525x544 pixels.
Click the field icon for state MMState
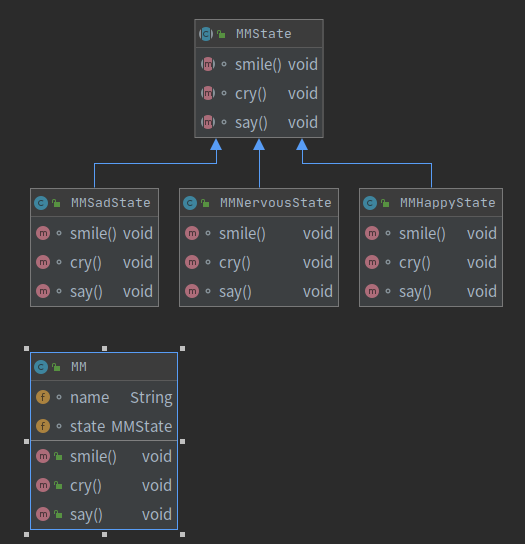(43, 426)
